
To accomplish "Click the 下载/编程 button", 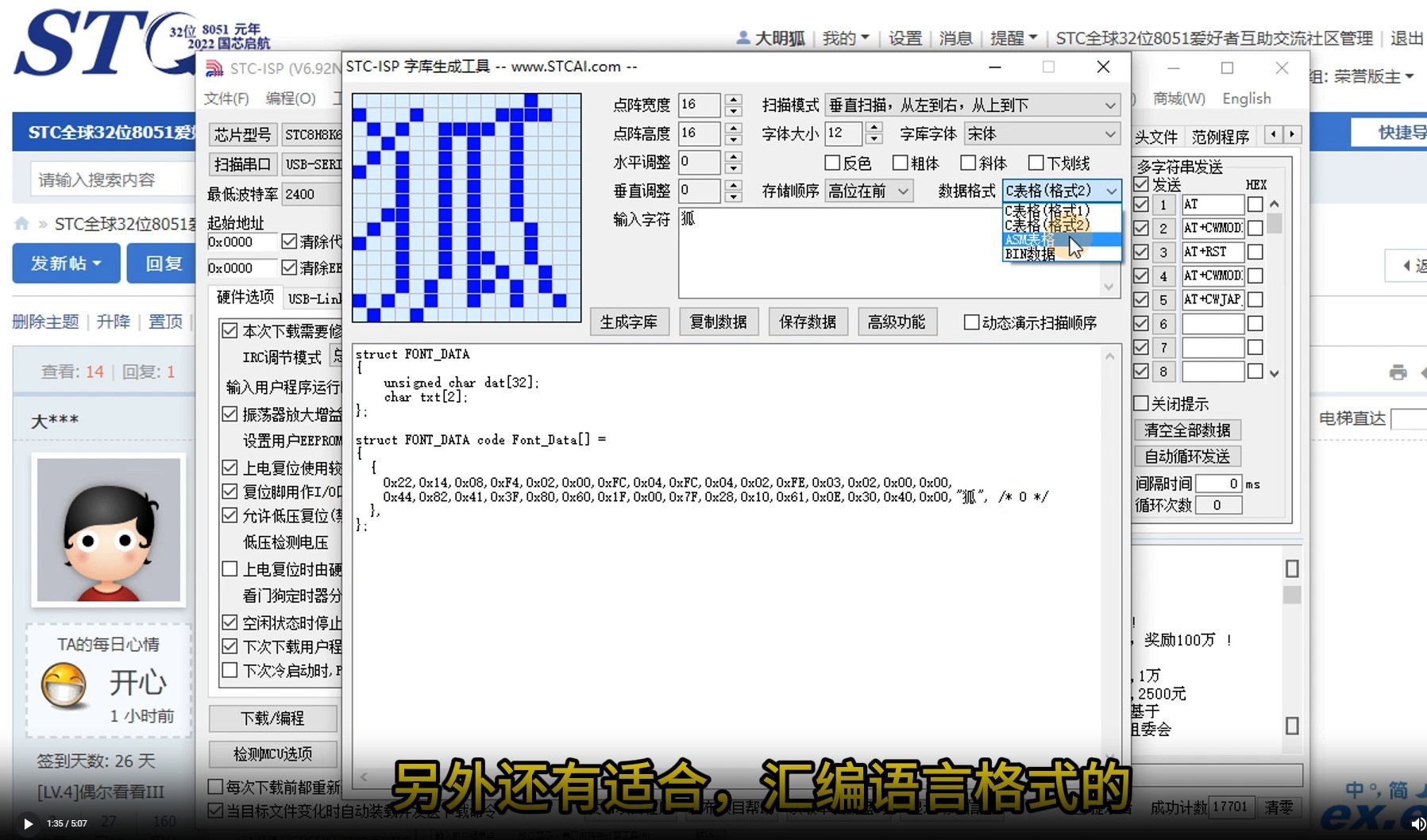I will [272, 719].
